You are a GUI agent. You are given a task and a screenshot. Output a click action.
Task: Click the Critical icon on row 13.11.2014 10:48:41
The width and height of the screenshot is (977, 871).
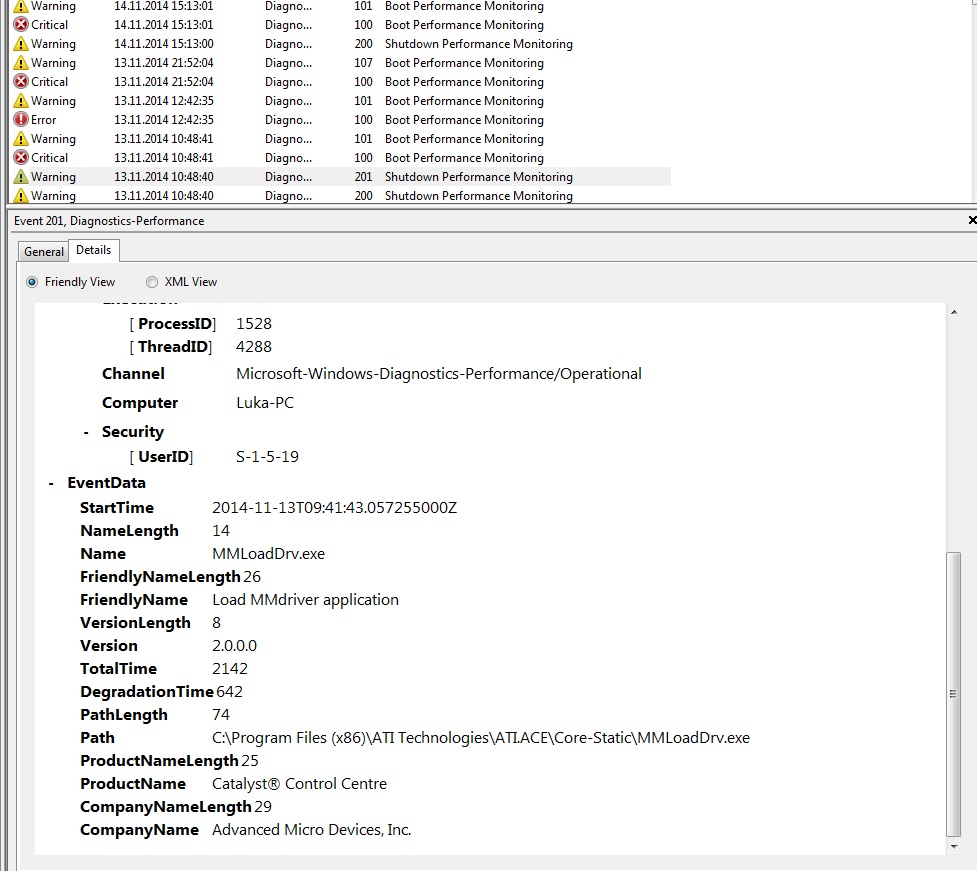coord(21,158)
